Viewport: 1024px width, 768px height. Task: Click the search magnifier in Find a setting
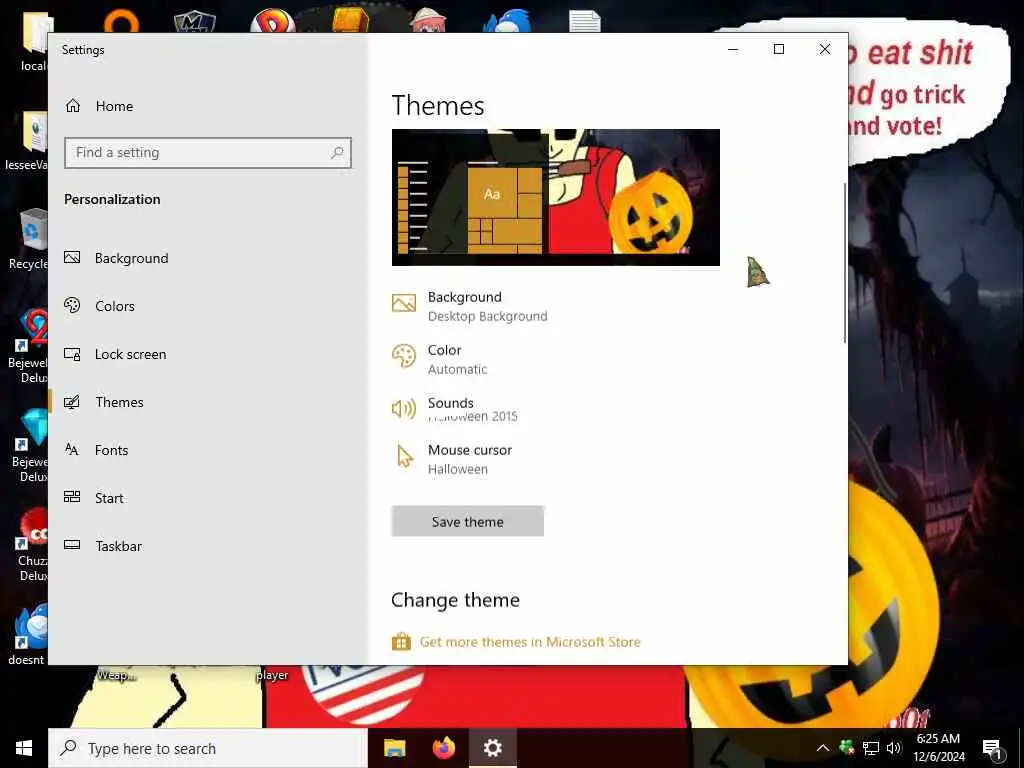(x=337, y=152)
